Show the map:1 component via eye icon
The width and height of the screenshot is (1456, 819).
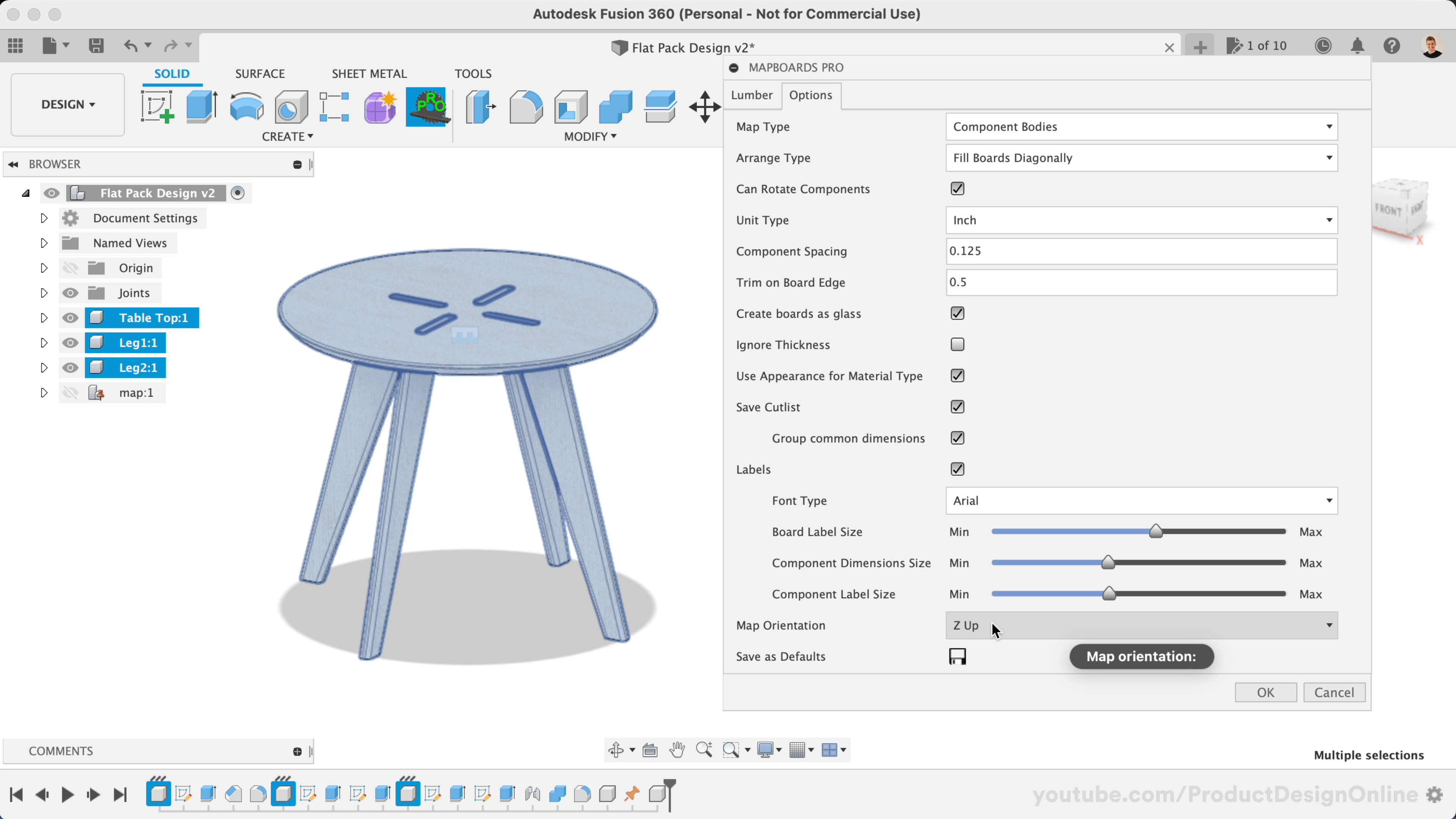point(70,392)
